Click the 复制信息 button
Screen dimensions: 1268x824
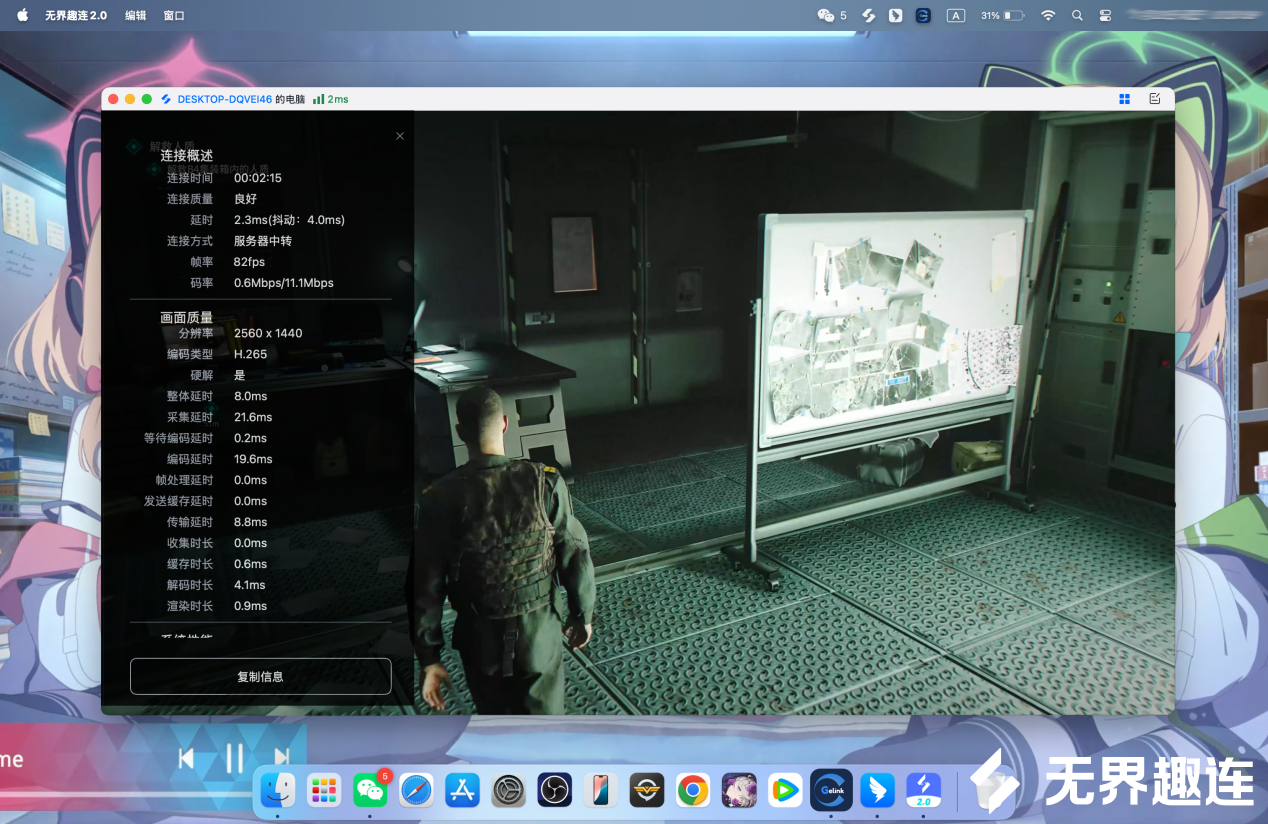pos(260,676)
